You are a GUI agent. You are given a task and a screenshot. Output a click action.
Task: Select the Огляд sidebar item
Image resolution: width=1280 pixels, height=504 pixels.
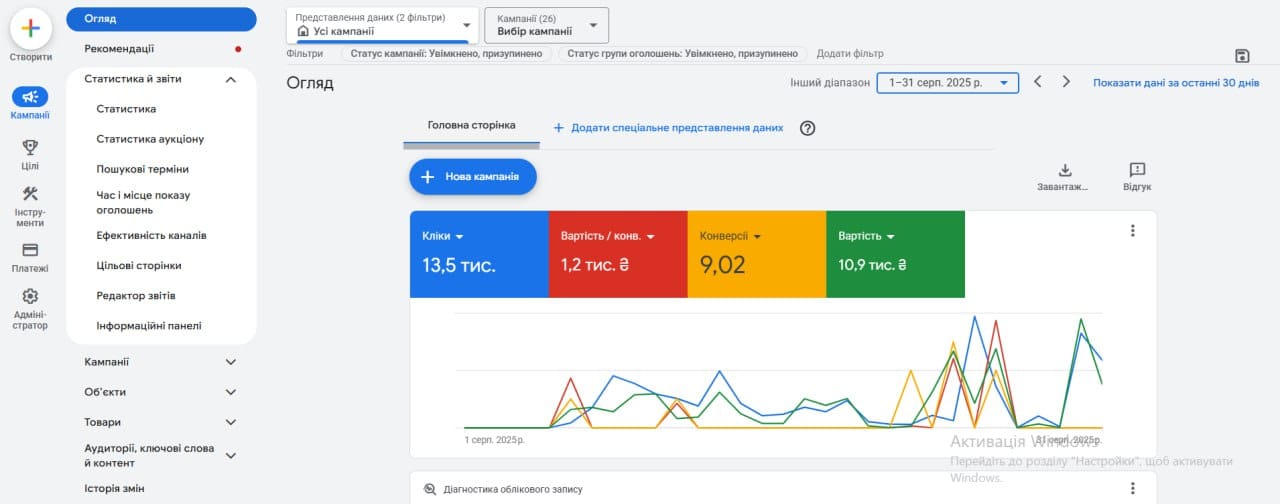coord(161,19)
